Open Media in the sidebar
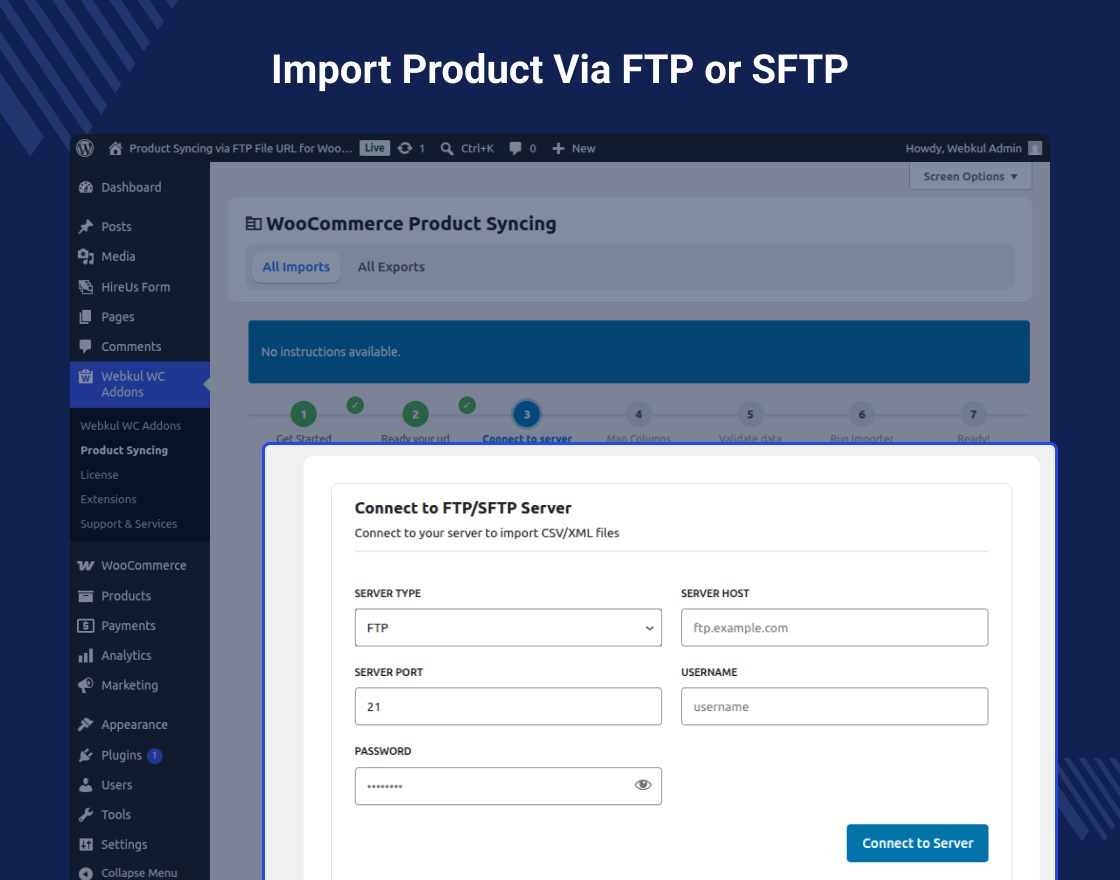Screen dimensions: 1120x880 tap(118, 256)
